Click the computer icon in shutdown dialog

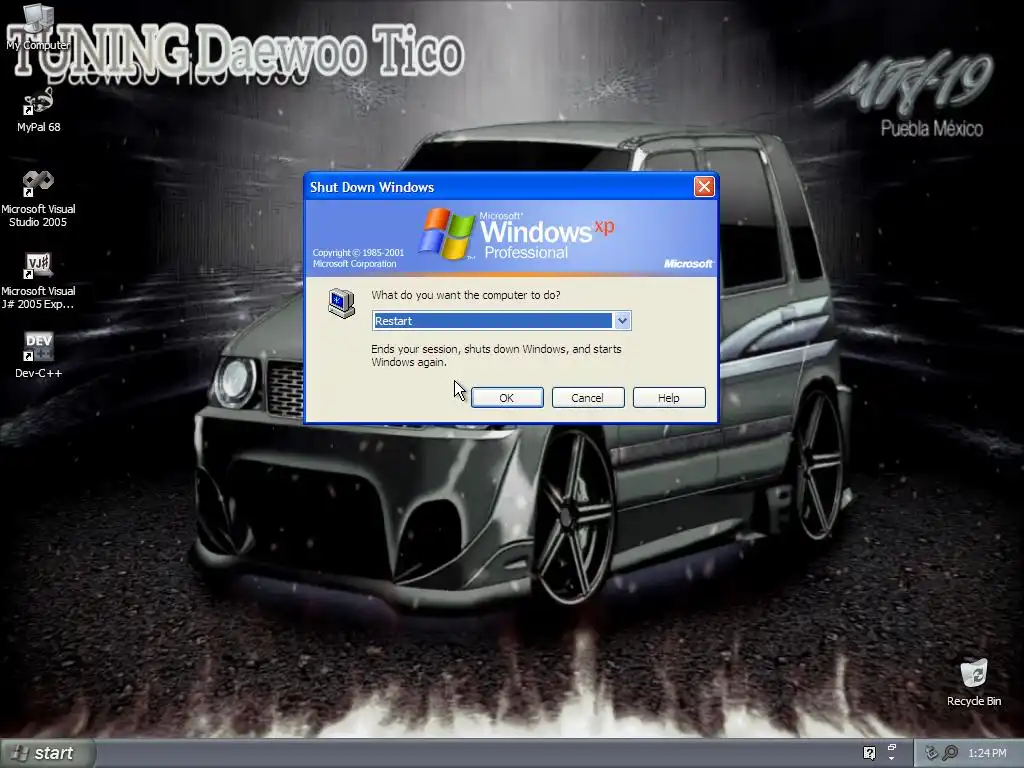click(341, 303)
